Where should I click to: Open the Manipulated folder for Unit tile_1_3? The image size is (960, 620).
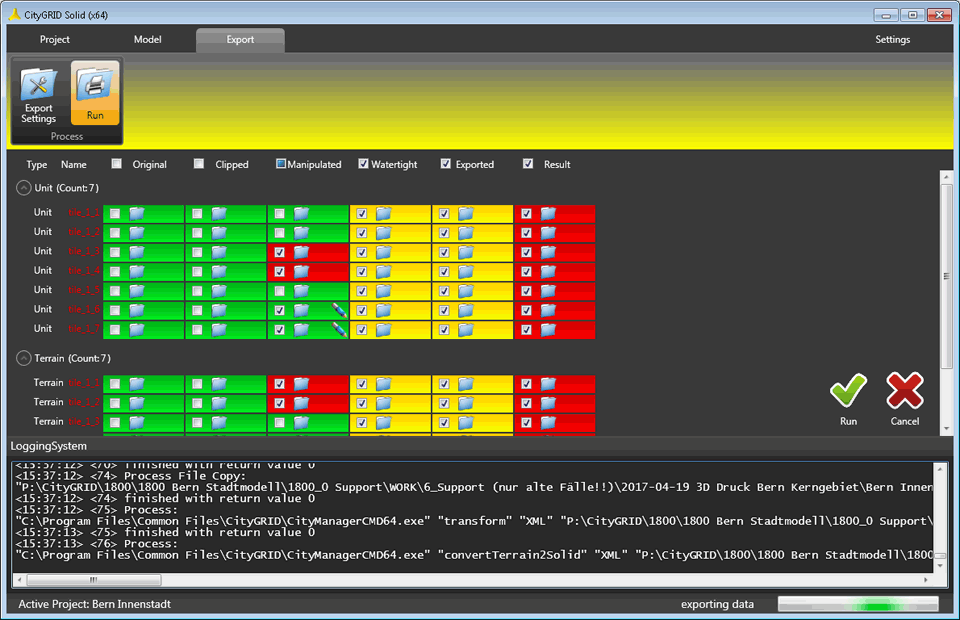pyautogui.click(x=301, y=252)
